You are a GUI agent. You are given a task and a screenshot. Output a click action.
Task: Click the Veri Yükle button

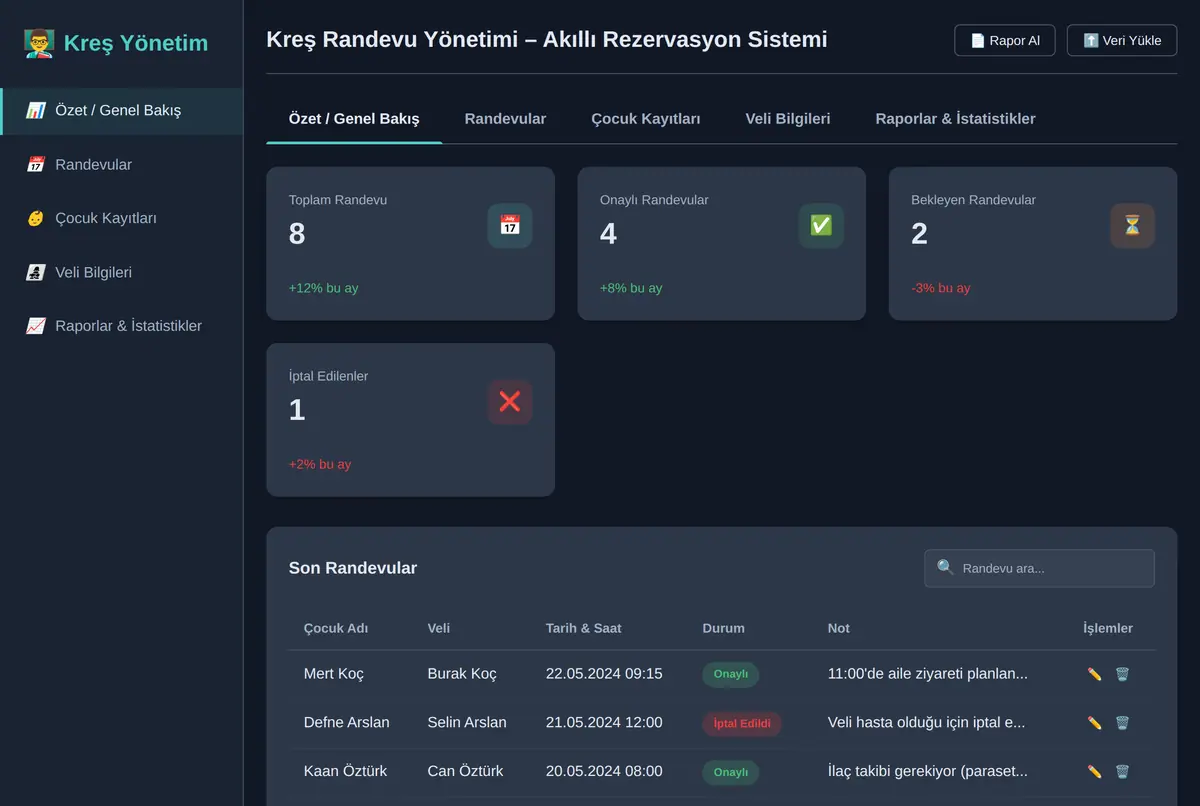(x=1122, y=41)
